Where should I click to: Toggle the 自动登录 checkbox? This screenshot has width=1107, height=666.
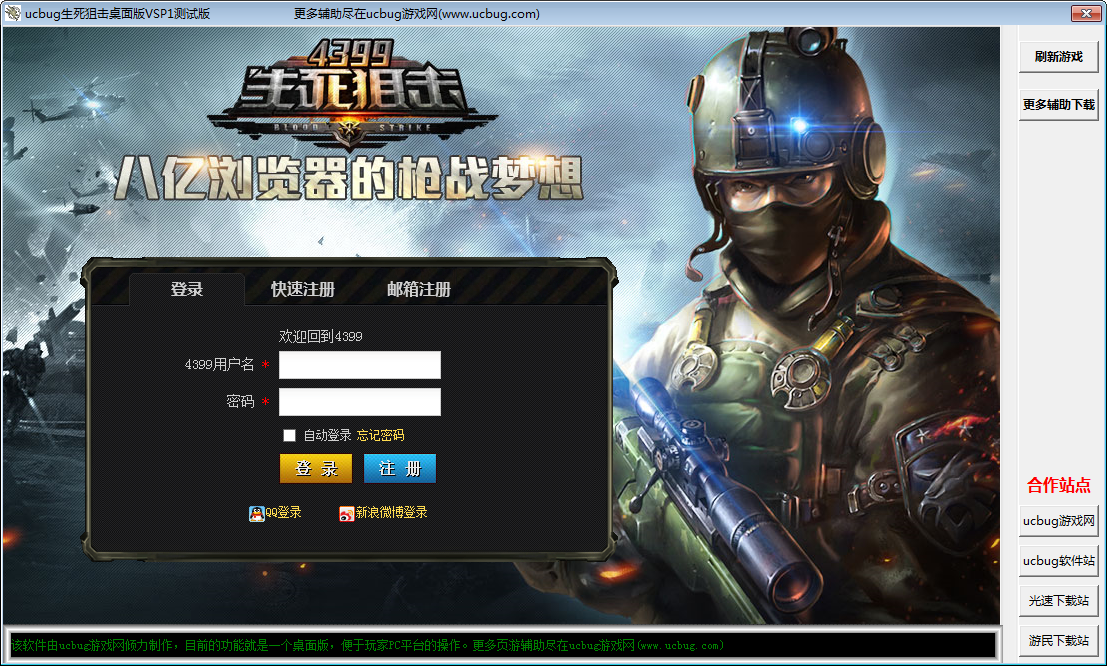tap(289, 435)
